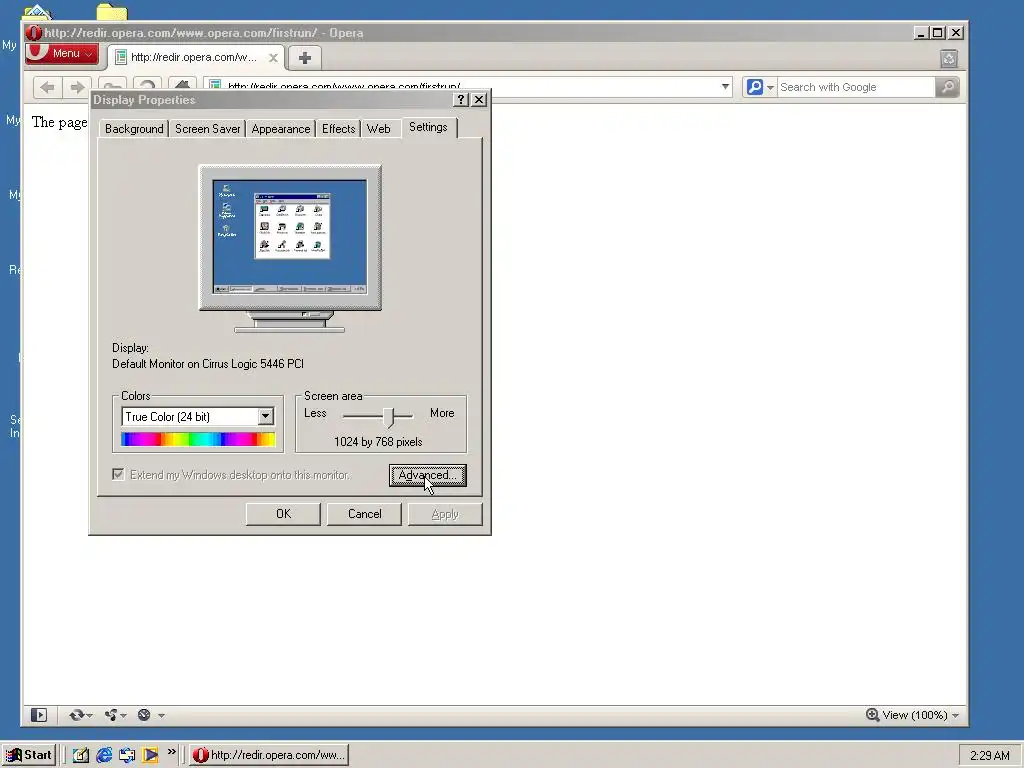1024x768 pixels.
Task: Open the Opera Link sync icon
Action: [76, 715]
